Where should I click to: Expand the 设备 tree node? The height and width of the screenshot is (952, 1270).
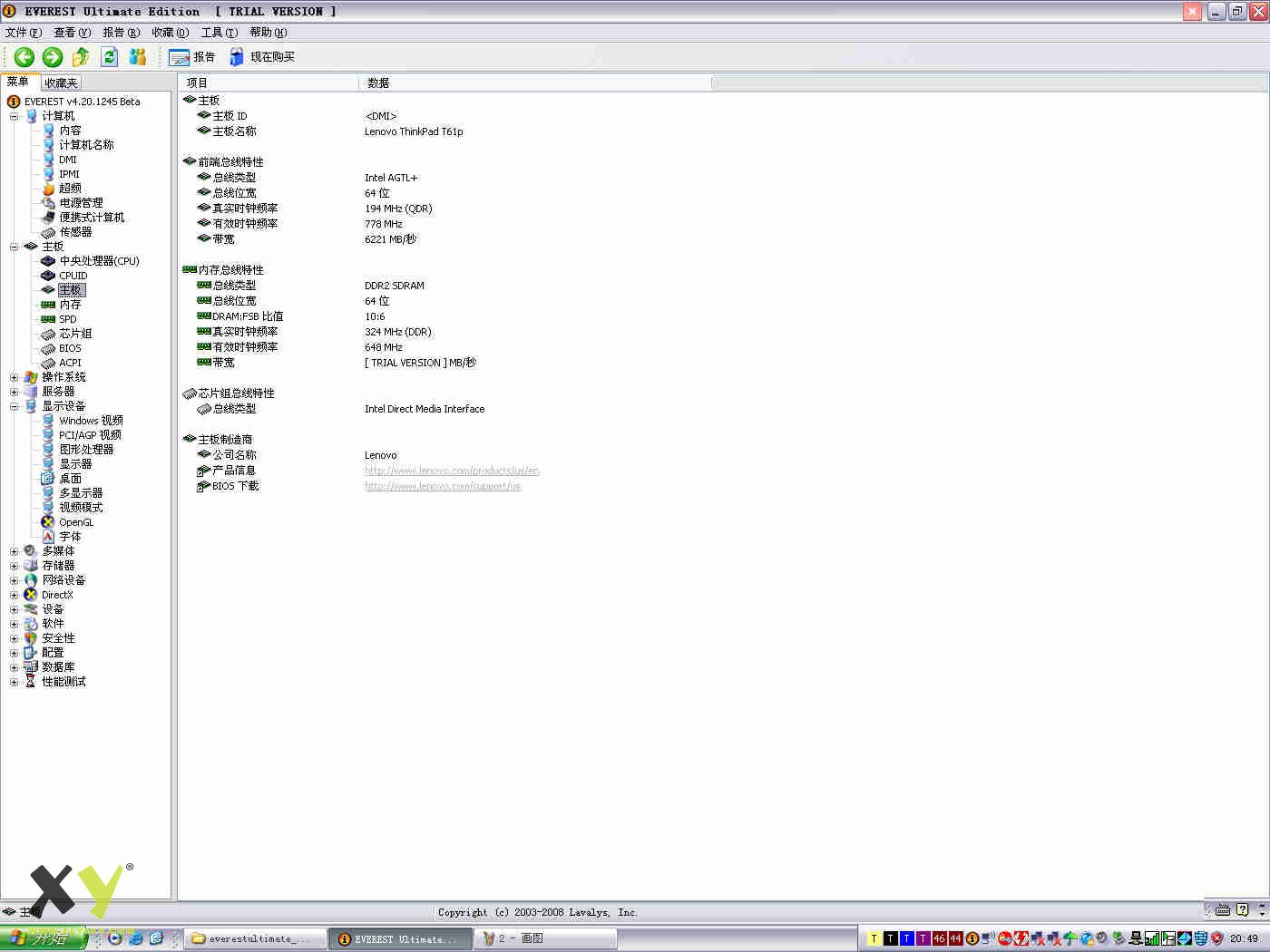[14, 609]
